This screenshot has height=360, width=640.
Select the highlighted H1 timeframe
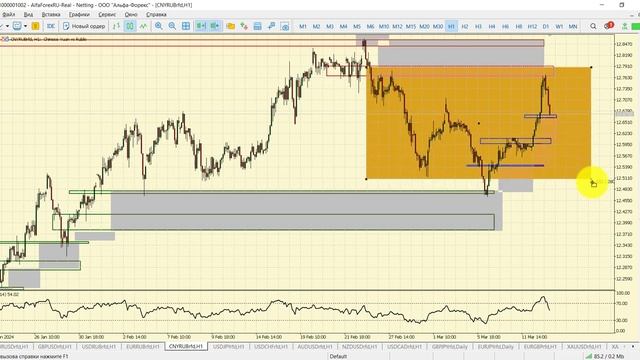click(x=451, y=26)
